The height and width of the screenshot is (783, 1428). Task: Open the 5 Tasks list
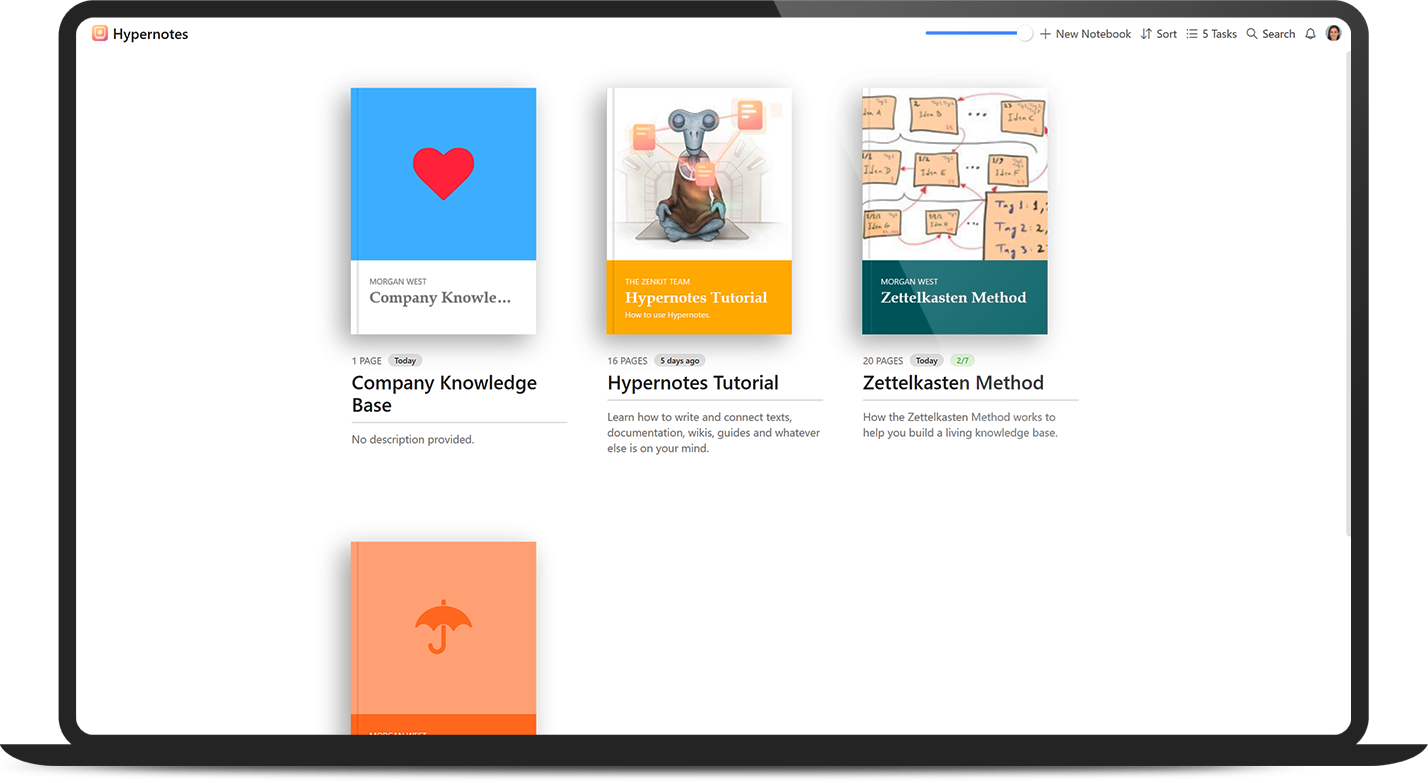coord(1211,34)
